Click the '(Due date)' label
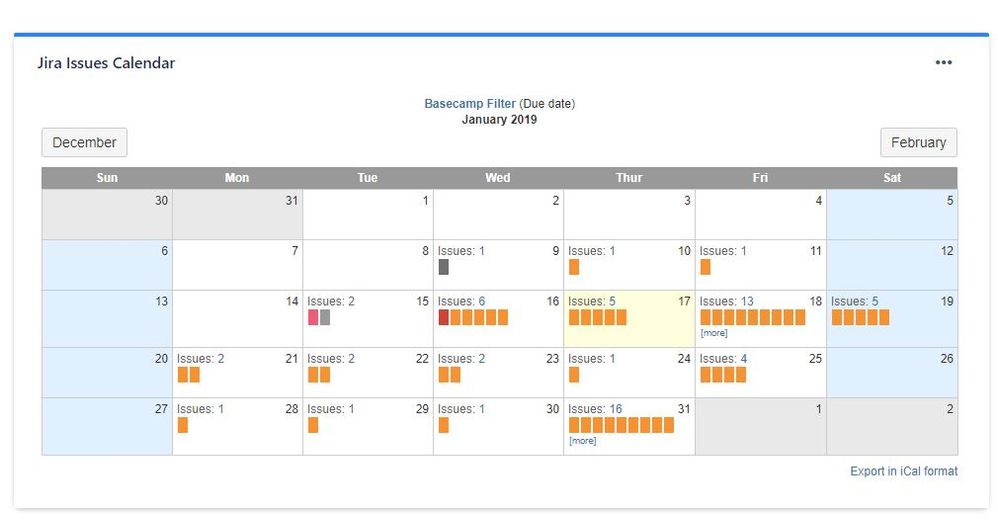This screenshot has height=520, width=998. (x=547, y=104)
